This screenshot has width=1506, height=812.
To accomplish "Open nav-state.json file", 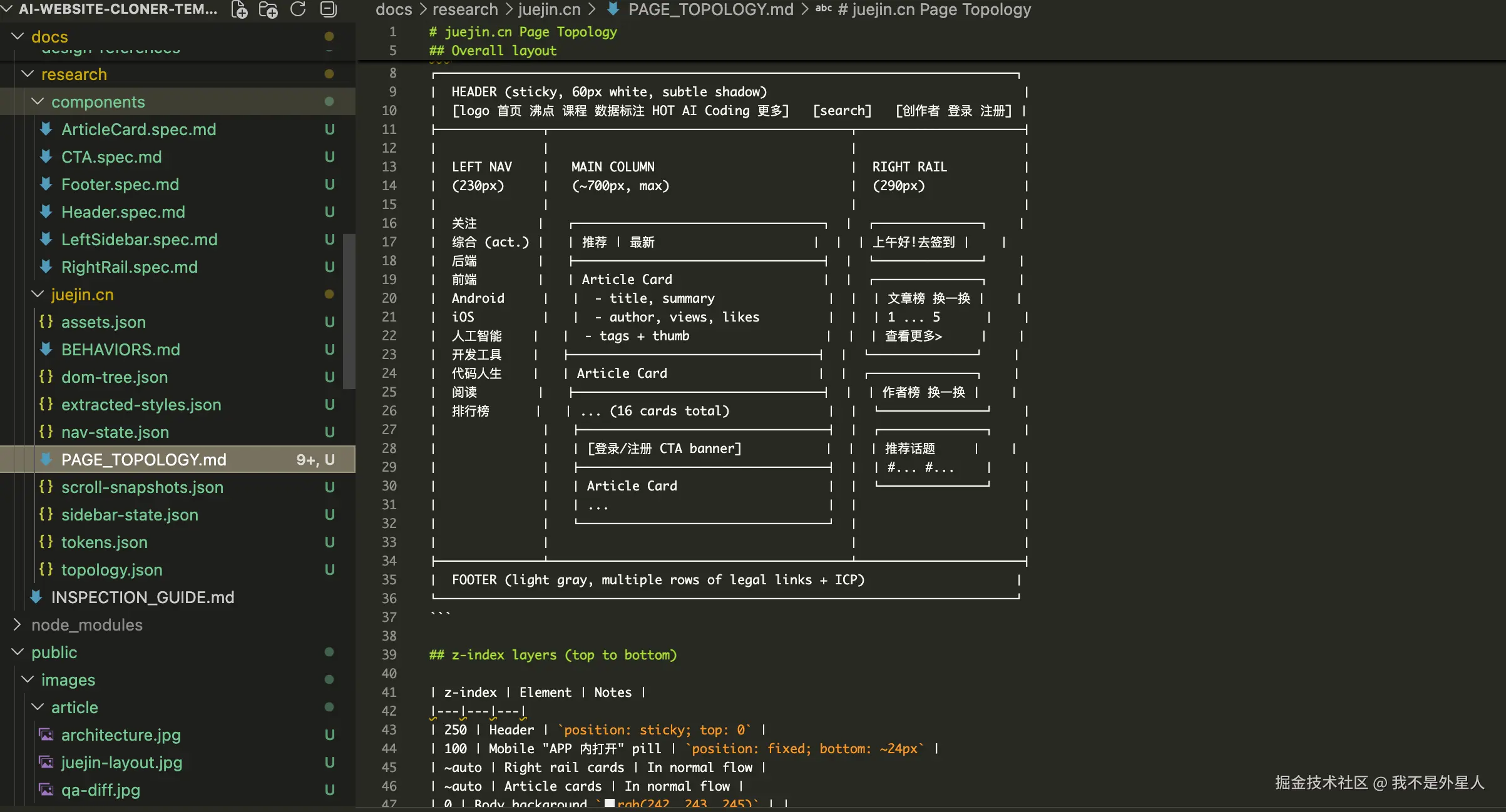I will click(115, 432).
